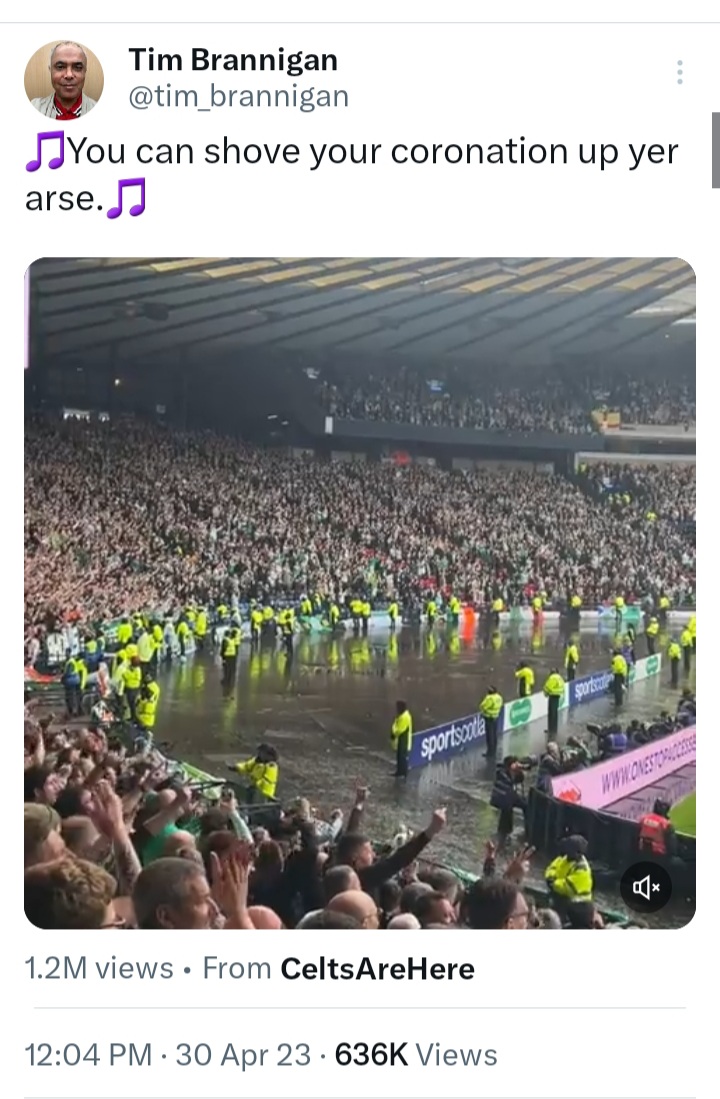The height and width of the screenshot is (1099, 720).
Task: Click the music note emoji after arse.
Action: pyautogui.click(x=126, y=198)
